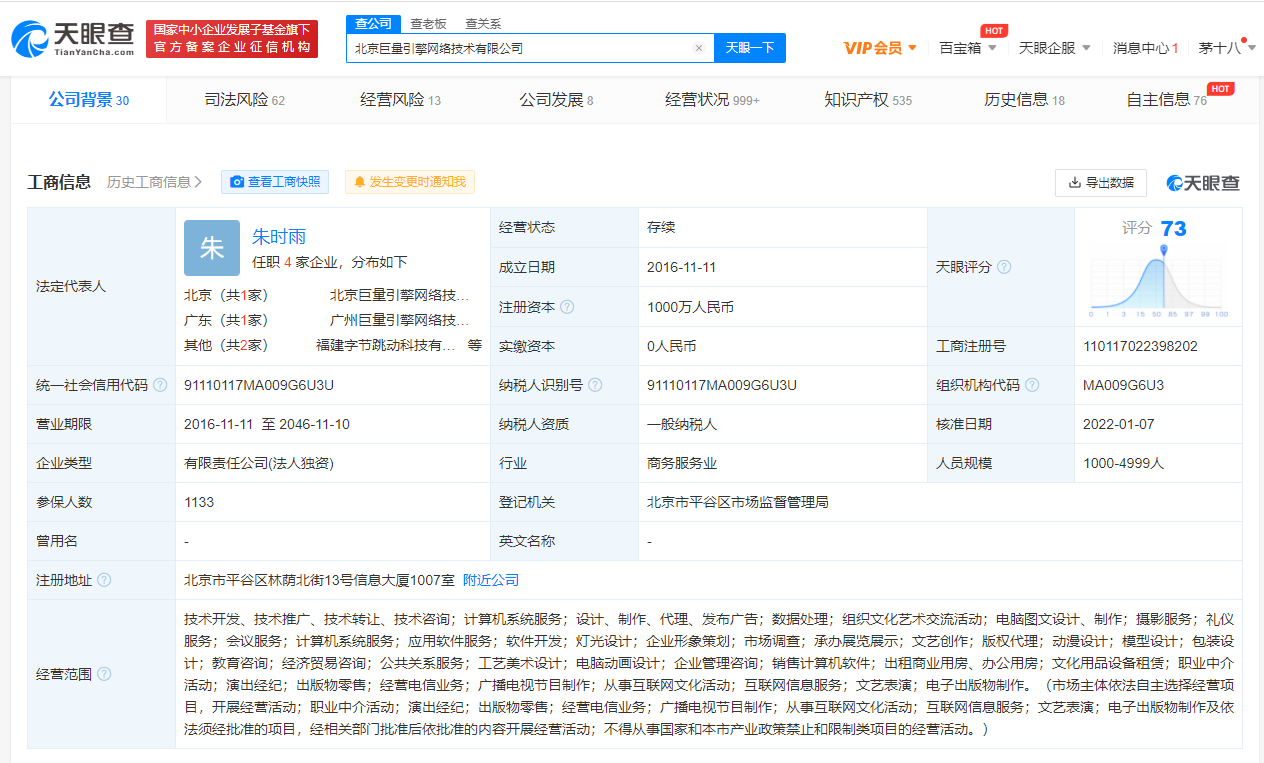The width and height of the screenshot is (1264, 763).
Task: Click the 导出数据 button
Action: tap(1101, 183)
